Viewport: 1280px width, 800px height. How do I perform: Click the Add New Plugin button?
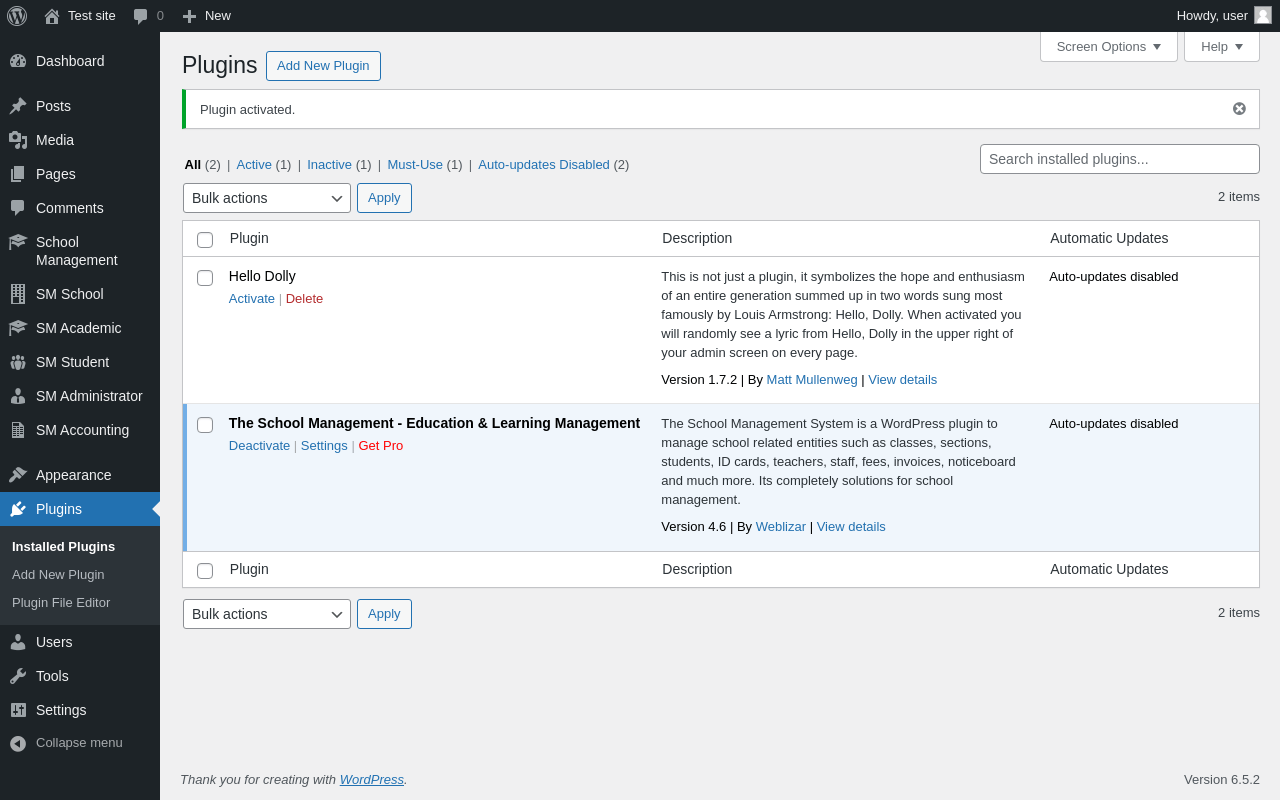click(323, 66)
